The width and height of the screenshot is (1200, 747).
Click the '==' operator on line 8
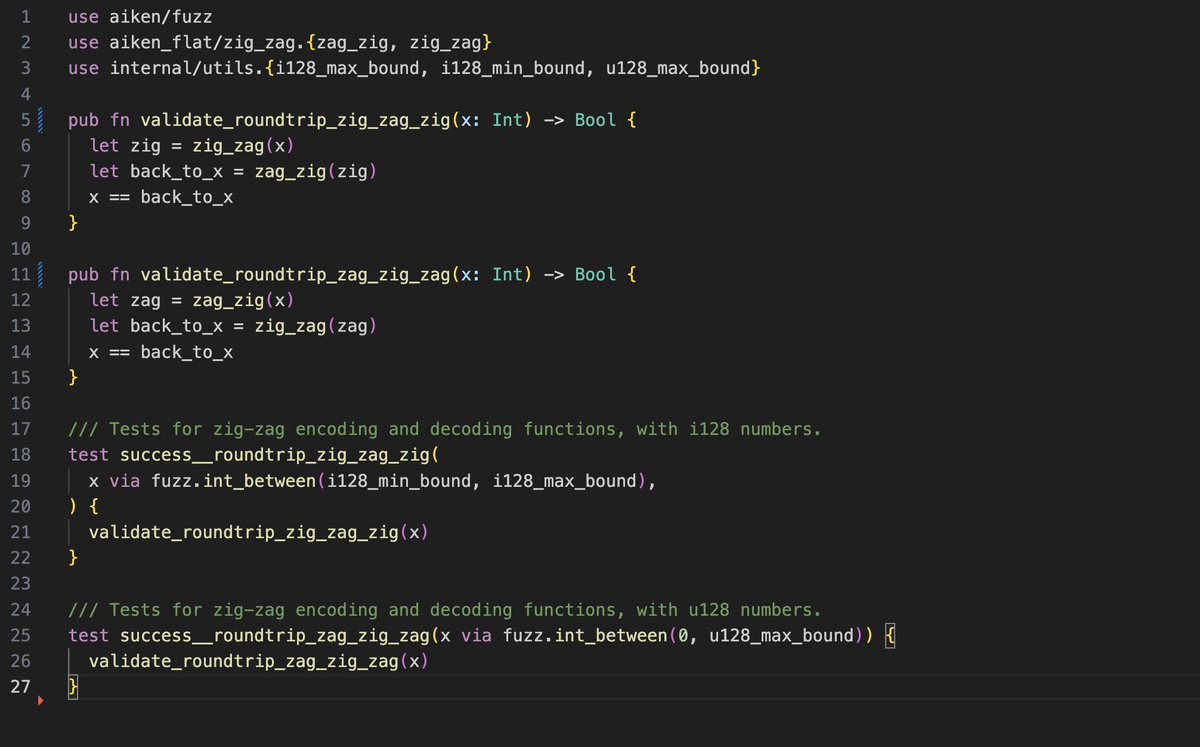[x=119, y=198]
